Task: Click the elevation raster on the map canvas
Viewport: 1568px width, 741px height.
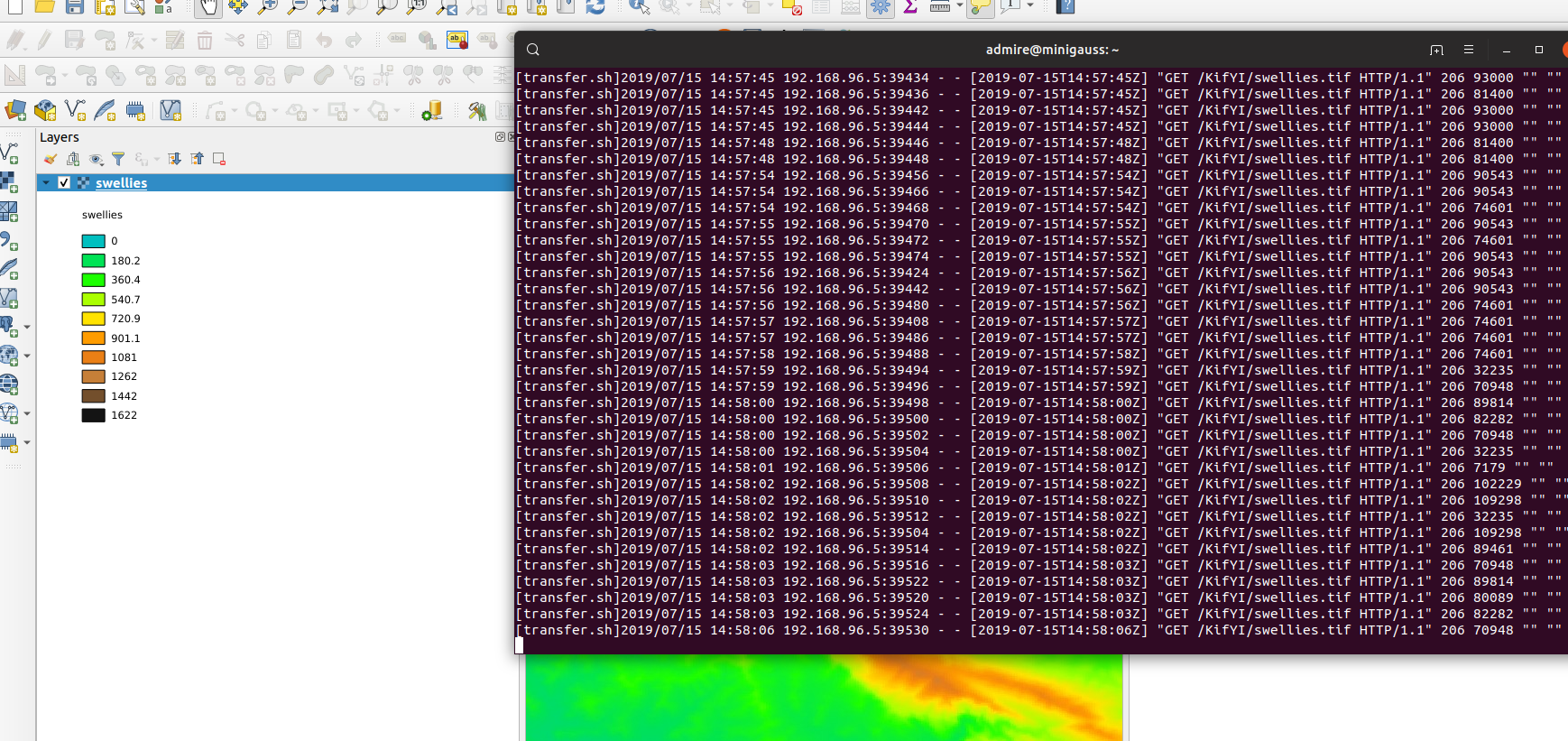Action: click(812, 699)
